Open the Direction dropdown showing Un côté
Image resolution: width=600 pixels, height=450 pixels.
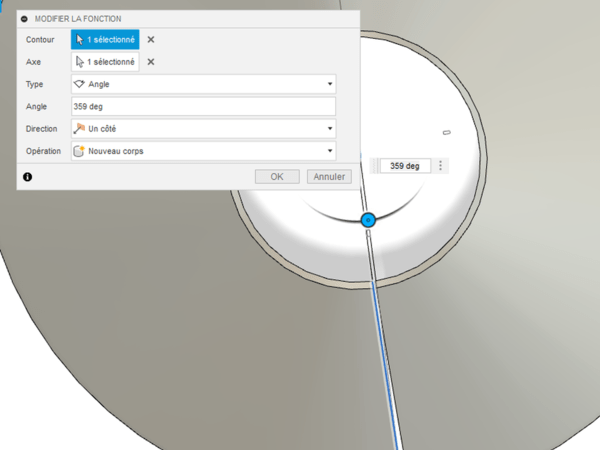[203, 129]
